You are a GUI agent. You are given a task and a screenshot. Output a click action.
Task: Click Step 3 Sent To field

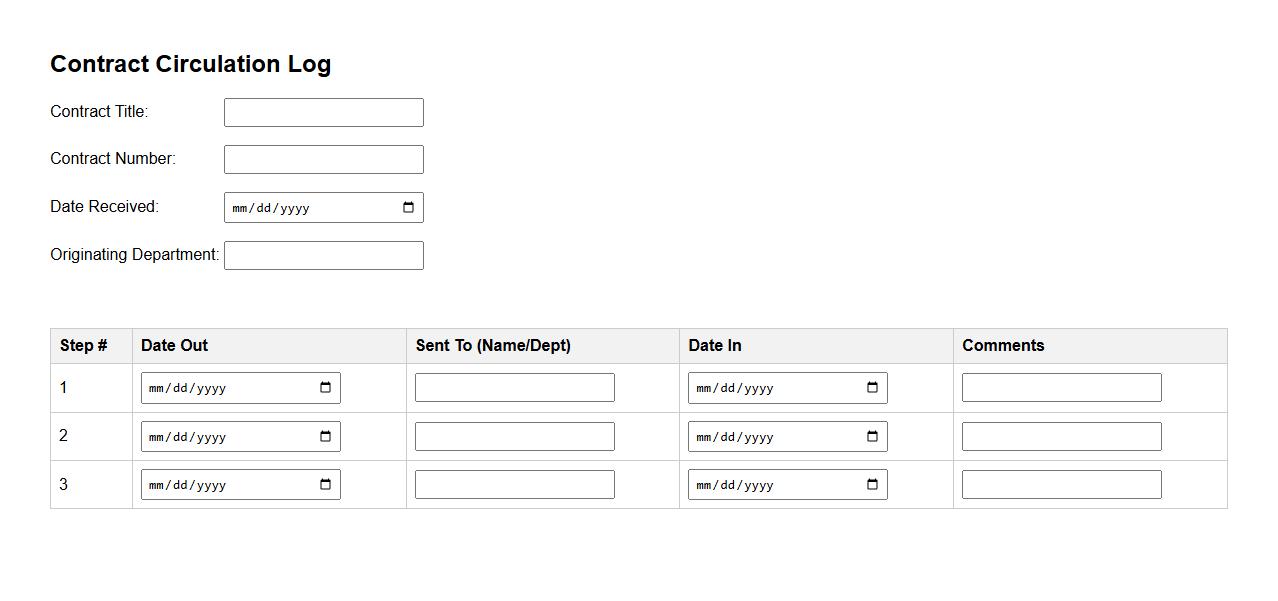click(x=514, y=485)
